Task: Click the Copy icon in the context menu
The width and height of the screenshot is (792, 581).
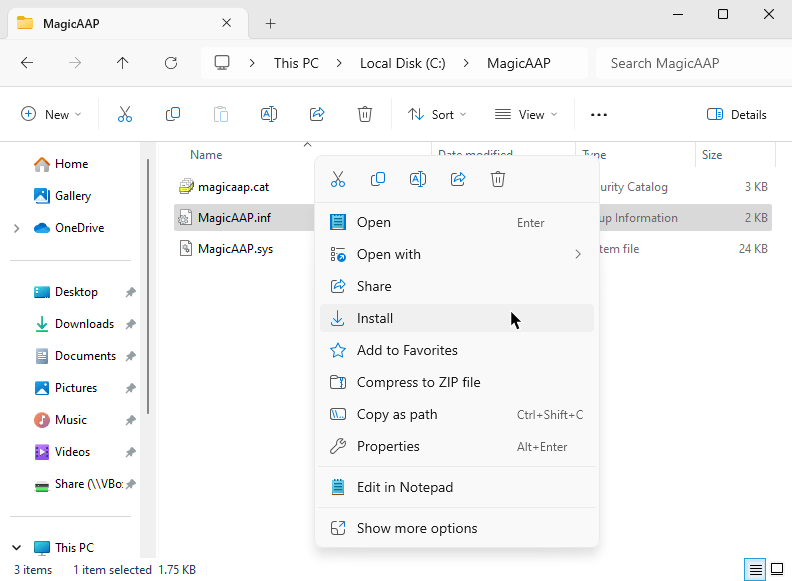Action: [x=378, y=179]
